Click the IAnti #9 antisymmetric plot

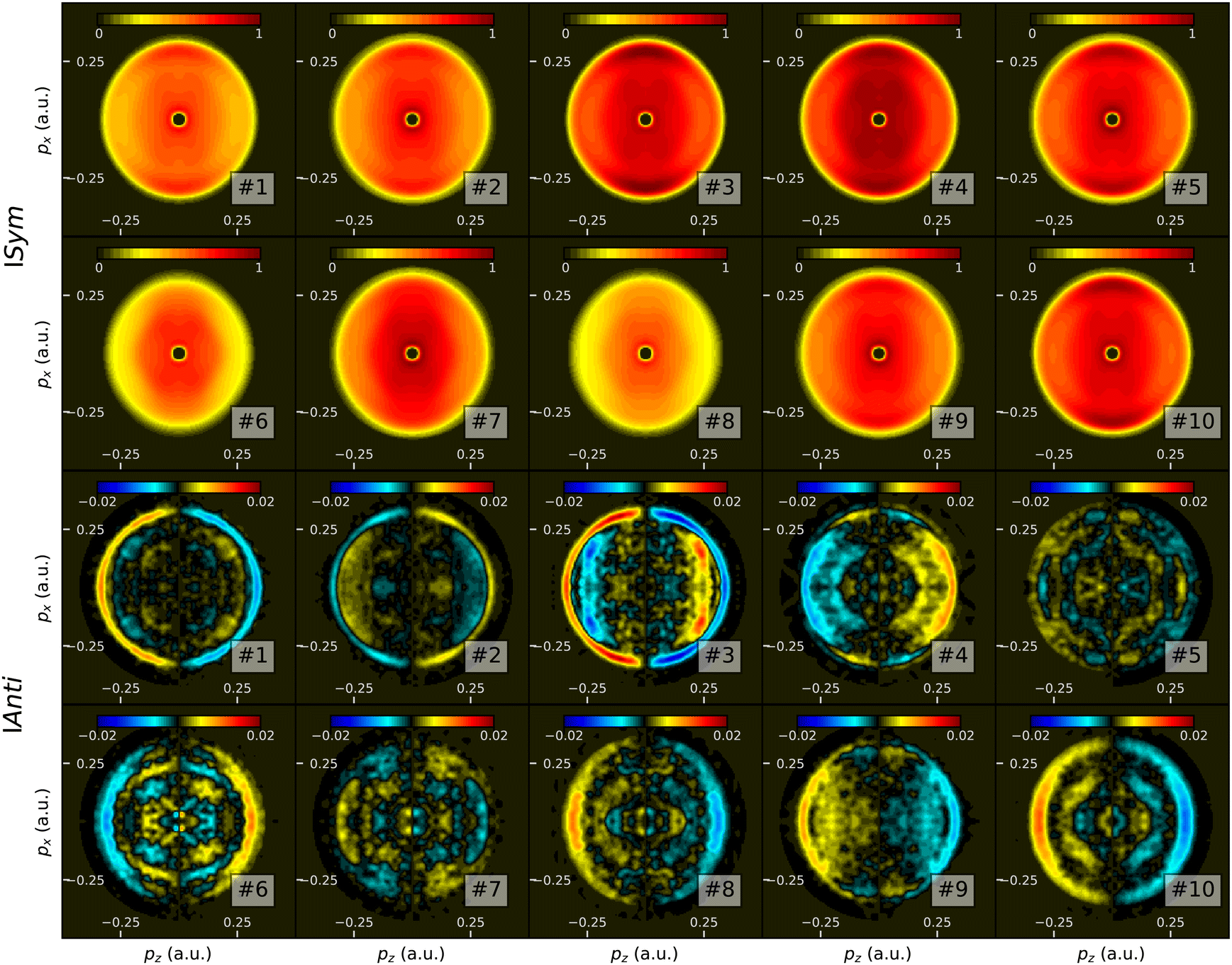(879, 821)
